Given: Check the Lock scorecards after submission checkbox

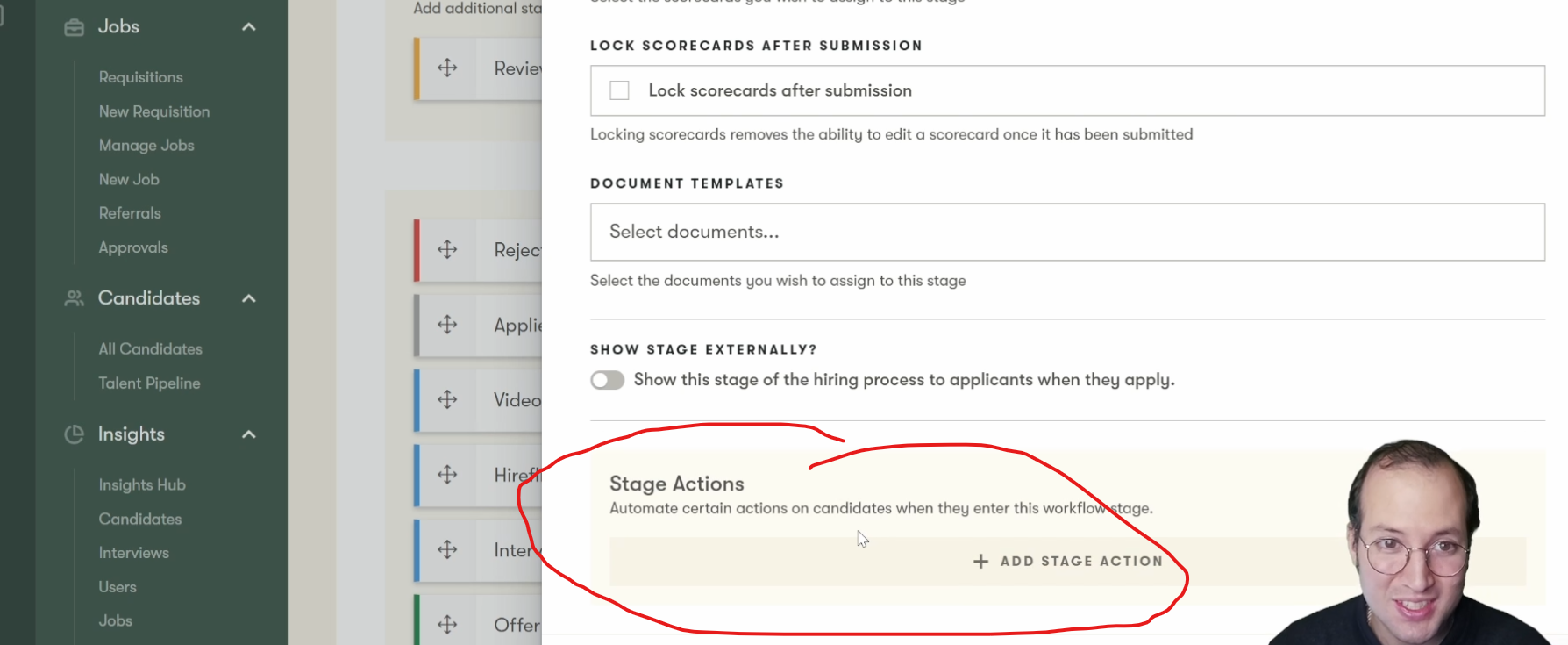Looking at the screenshot, I should click(619, 90).
